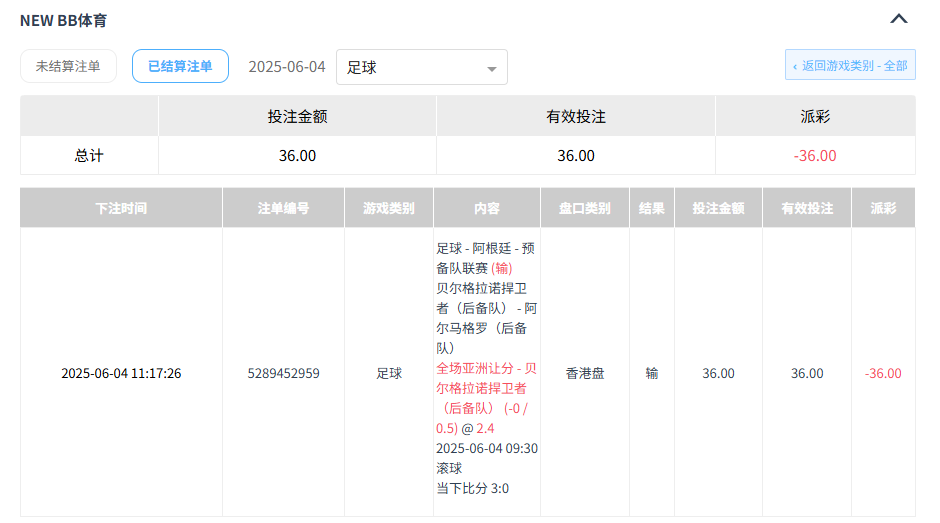Click the date 2025-06-04 beside the tabs
The height and width of the screenshot is (523, 940).
tap(287, 67)
